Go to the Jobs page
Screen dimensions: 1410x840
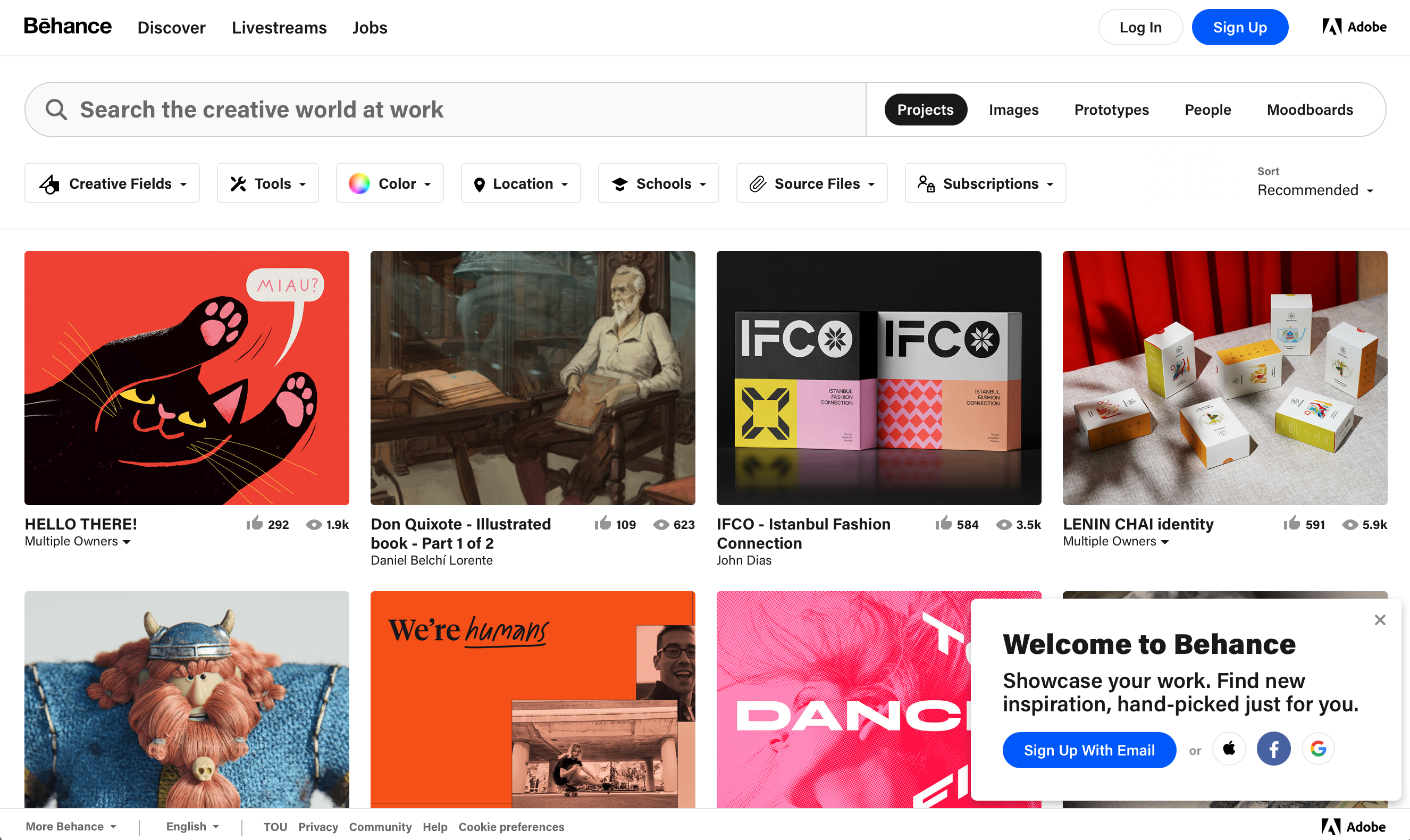click(370, 27)
